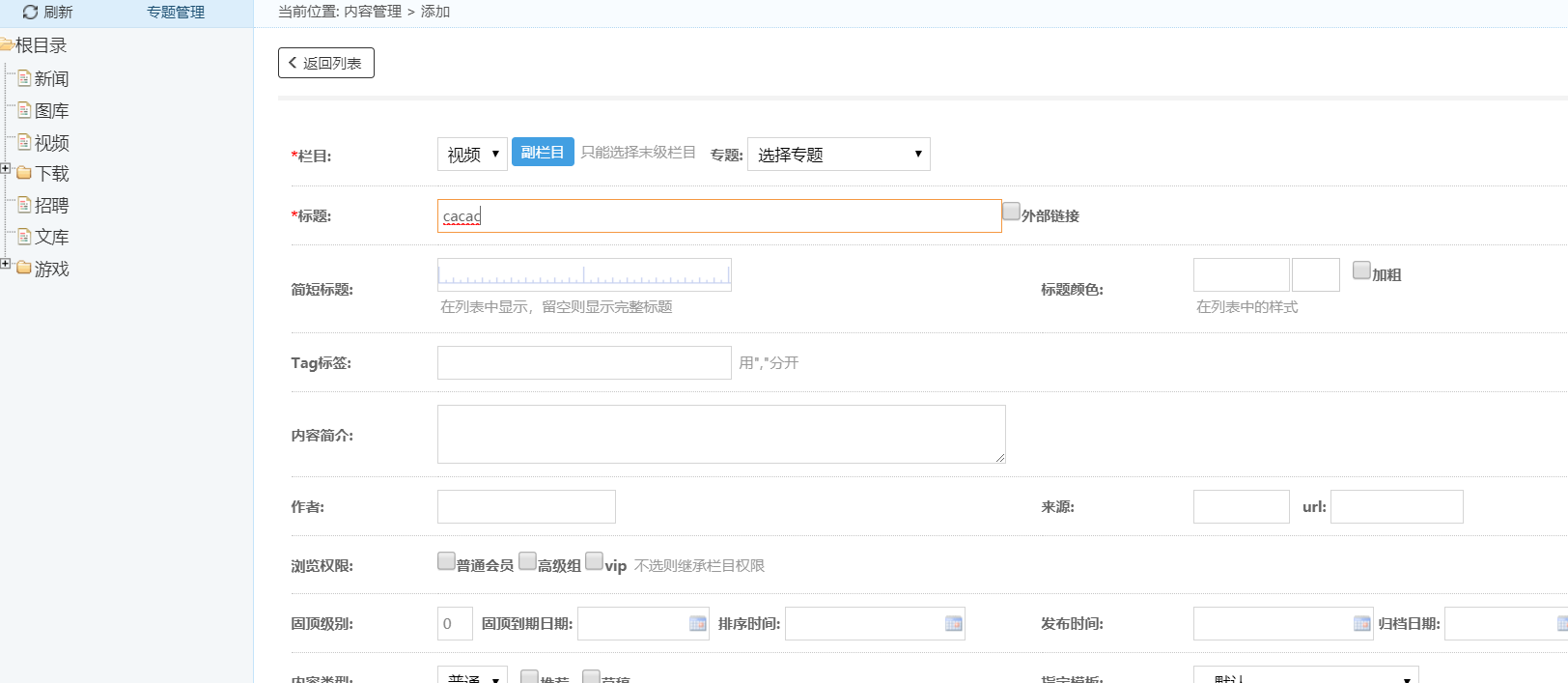Click the 返回列表 back button
This screenshot has width=1568, height=683.
[x=325, y=63]
